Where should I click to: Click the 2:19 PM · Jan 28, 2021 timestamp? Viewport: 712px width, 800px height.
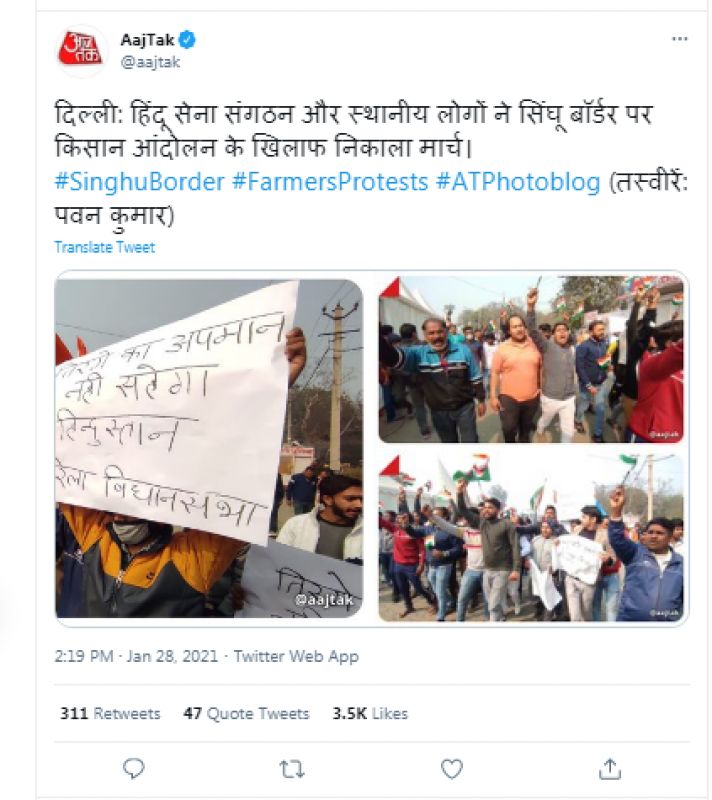[136, 656]
